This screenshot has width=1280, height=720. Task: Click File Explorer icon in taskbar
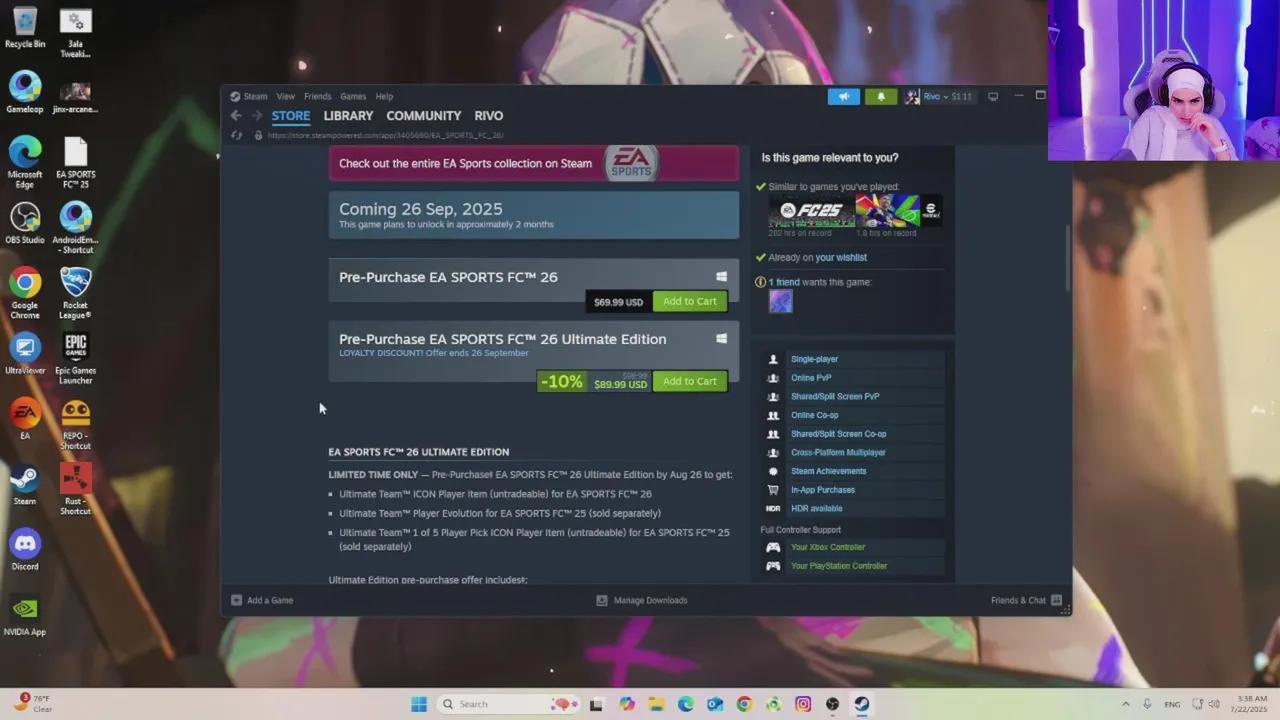656,704
